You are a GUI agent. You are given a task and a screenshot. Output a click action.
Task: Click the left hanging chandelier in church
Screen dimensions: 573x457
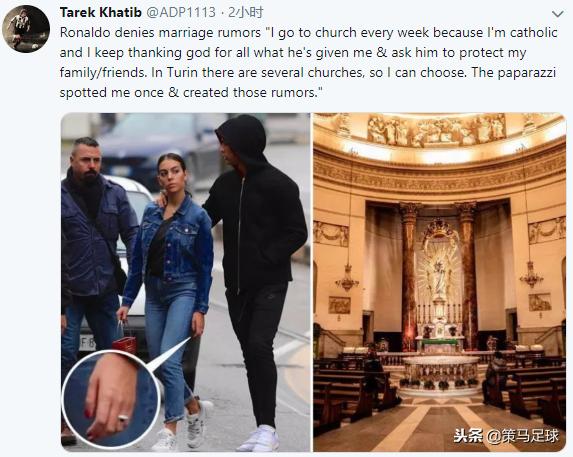tap(347, 279)
